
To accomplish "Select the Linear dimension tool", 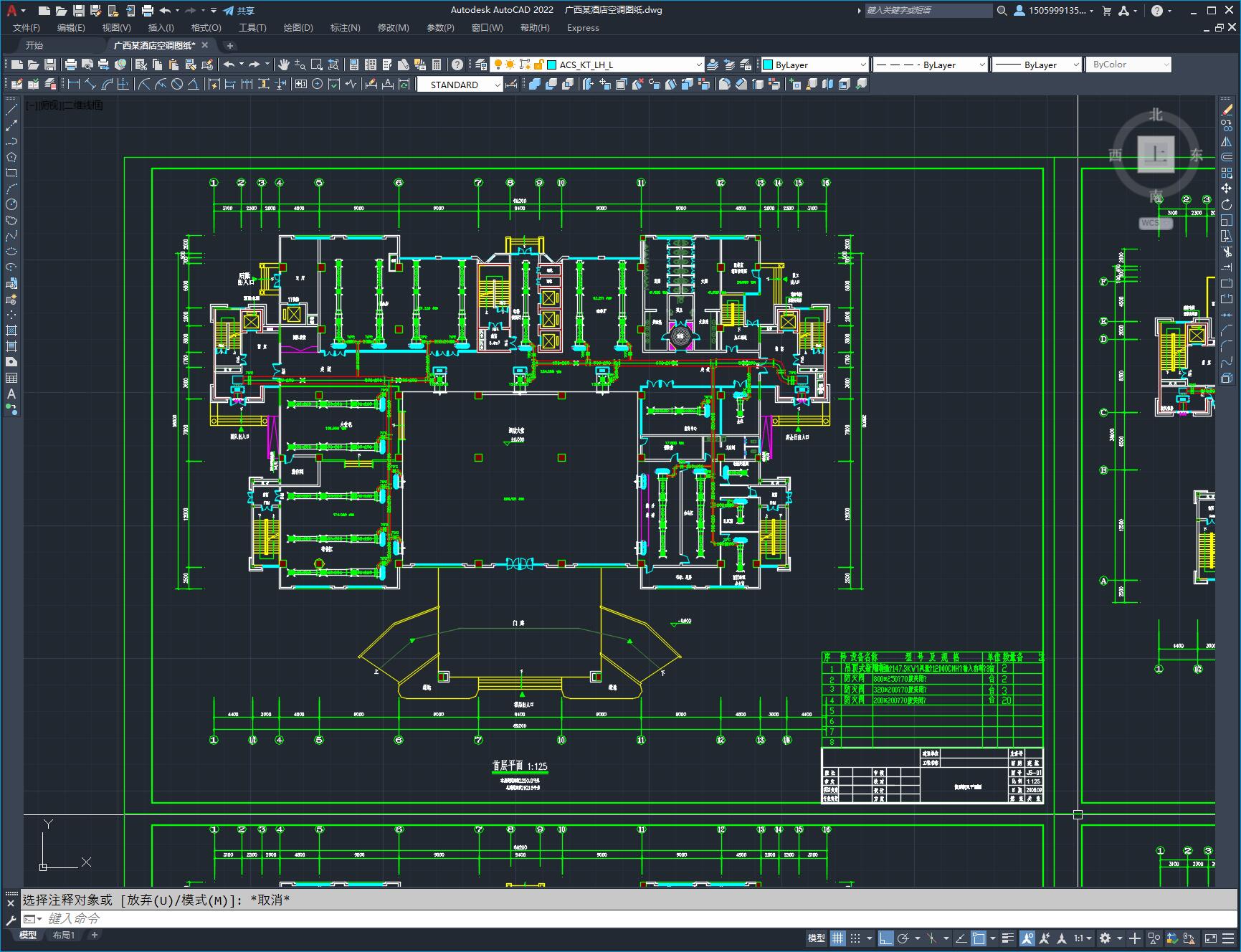I will (73, 85).
